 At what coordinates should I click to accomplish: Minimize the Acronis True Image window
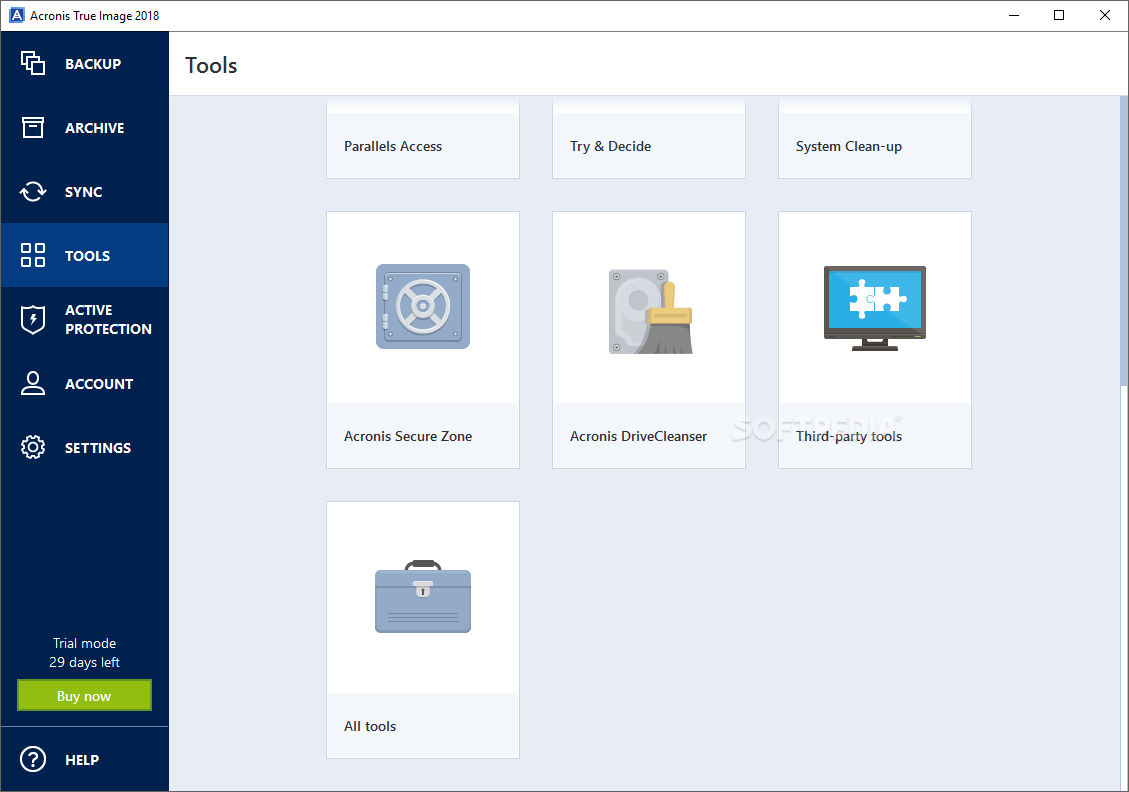pyautogui.click(x=1014, y=15)
